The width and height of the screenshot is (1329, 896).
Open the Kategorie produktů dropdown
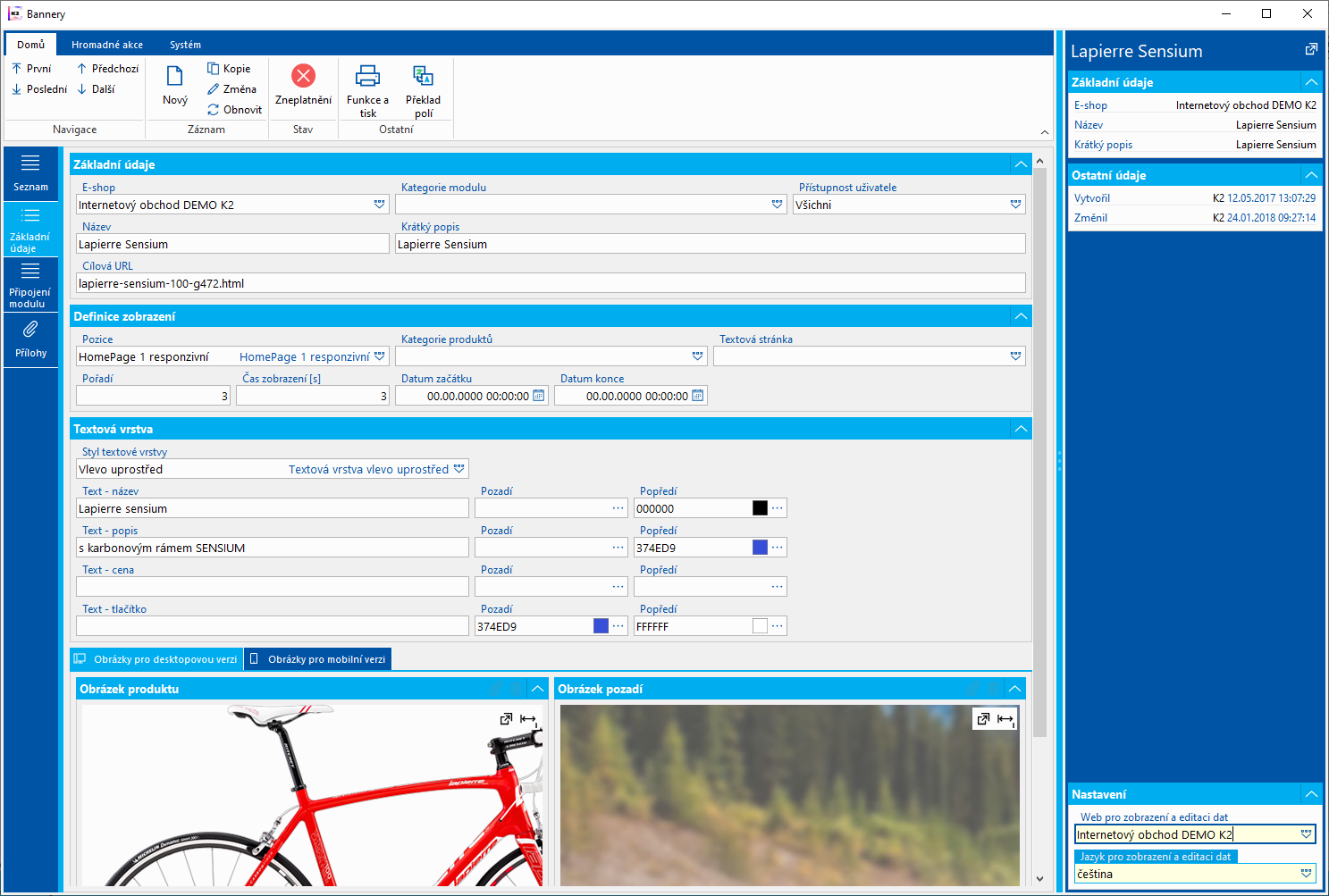click(x=698, y=356)
